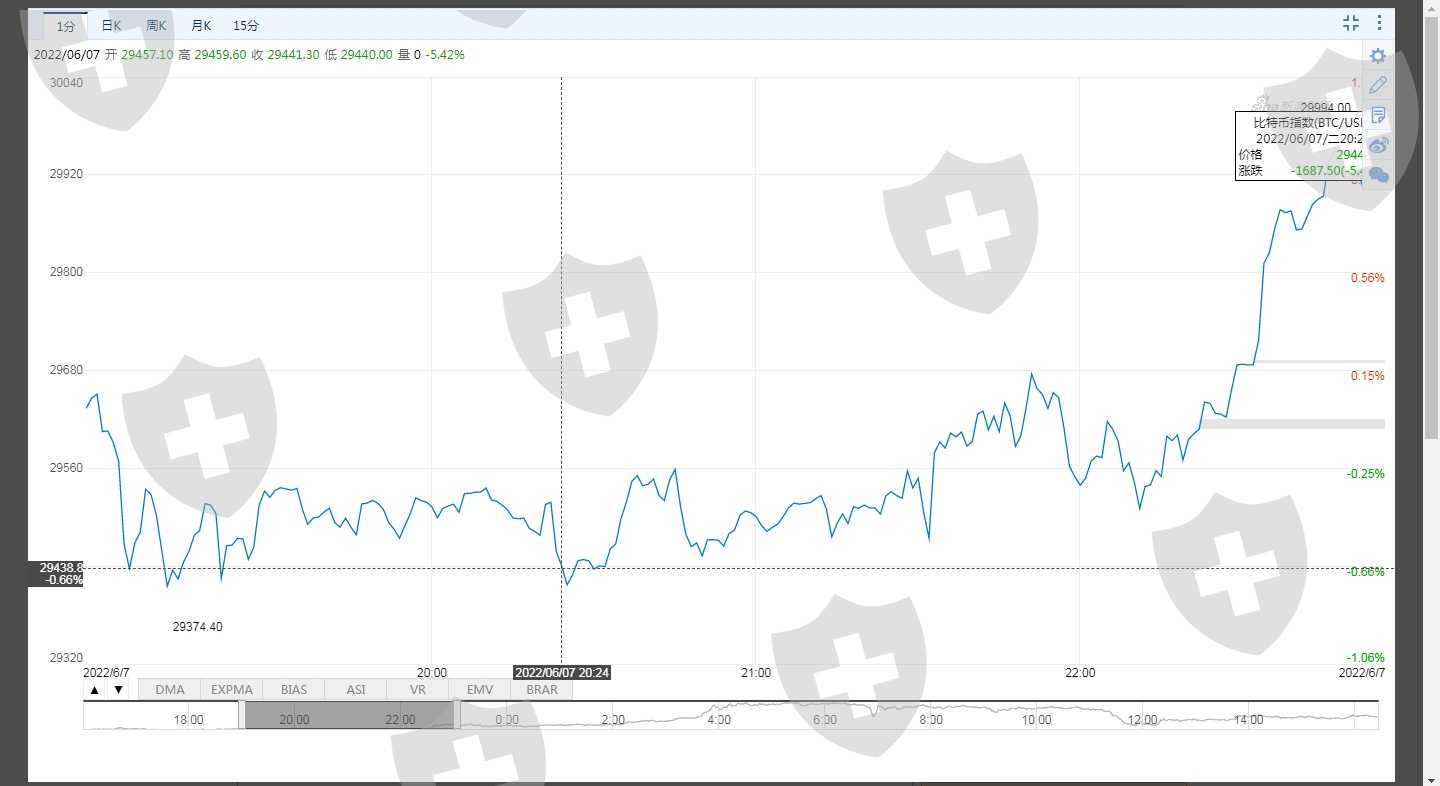Enable the BIAS indicator
Image resolution: width=1440 pixels, height=786 pixels.
click(294, 690)
